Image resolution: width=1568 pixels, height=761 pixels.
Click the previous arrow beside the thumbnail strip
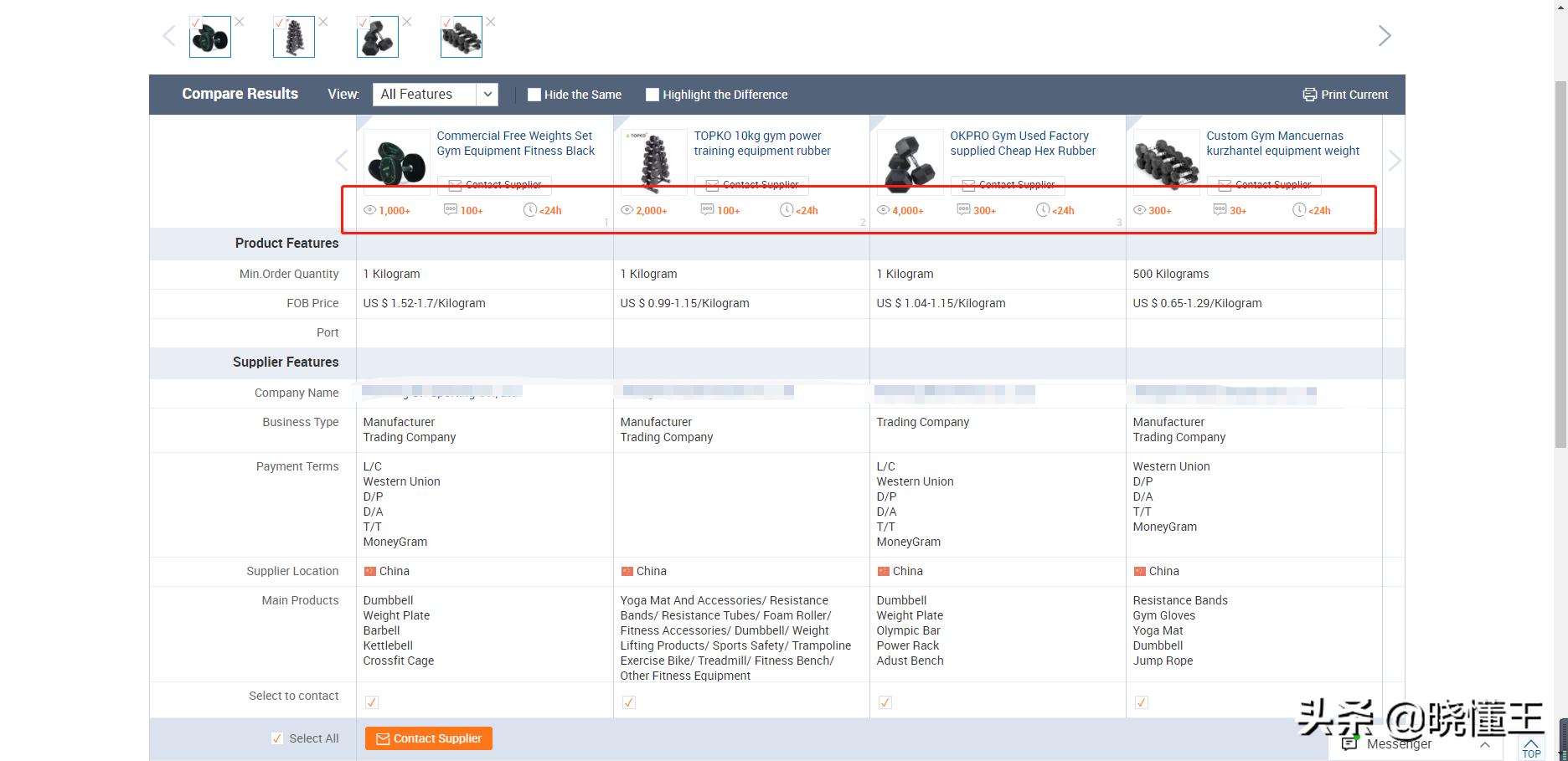click(169, 36)
